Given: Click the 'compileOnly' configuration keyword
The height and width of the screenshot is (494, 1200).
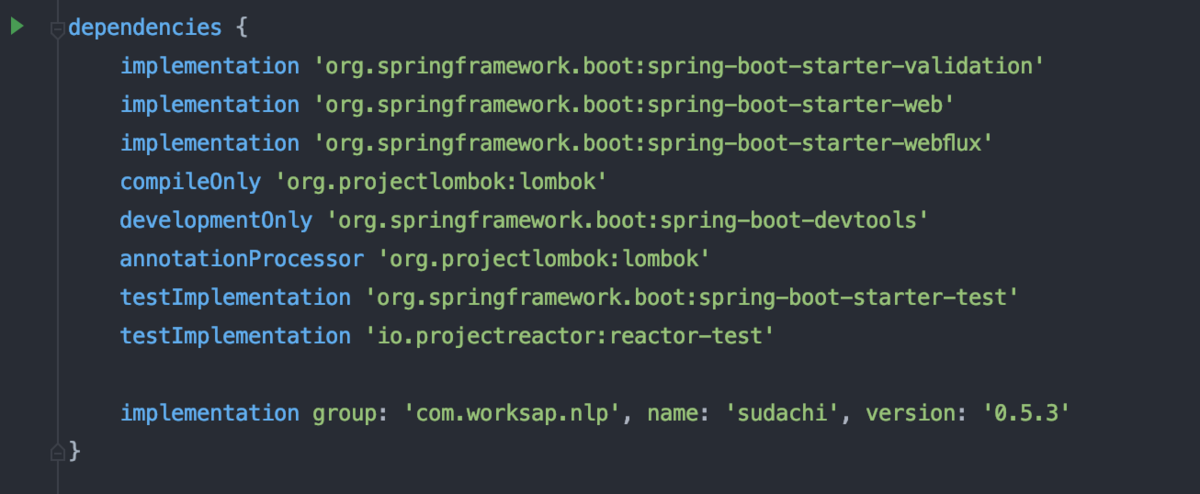Looking at the screenshot, I should [x=191, y=182].
